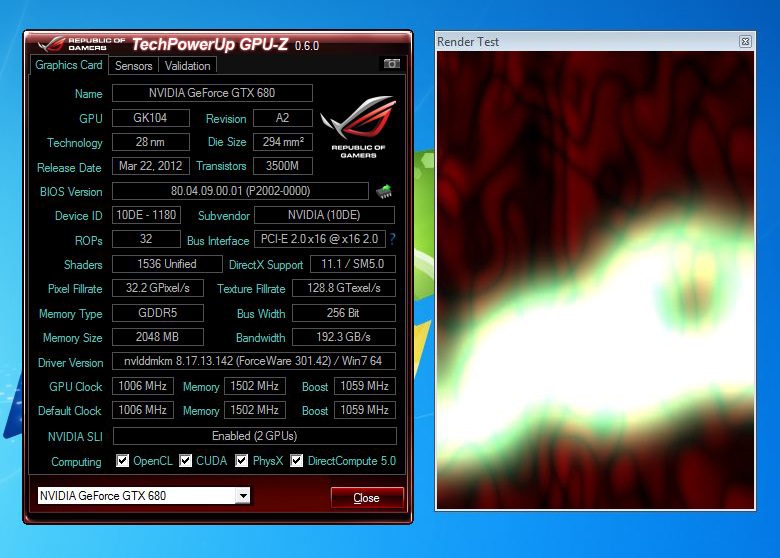
Task: Click the NVIDIA SLI field Enabled (2 GPUs)
Action: tap(255, 436)
